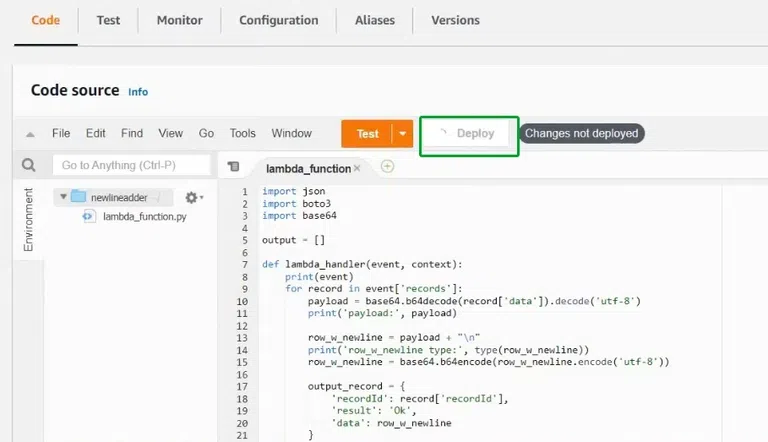This screenshot has width=768, height=442.
Task: Click the print(event) line
Action: [319, 277]
